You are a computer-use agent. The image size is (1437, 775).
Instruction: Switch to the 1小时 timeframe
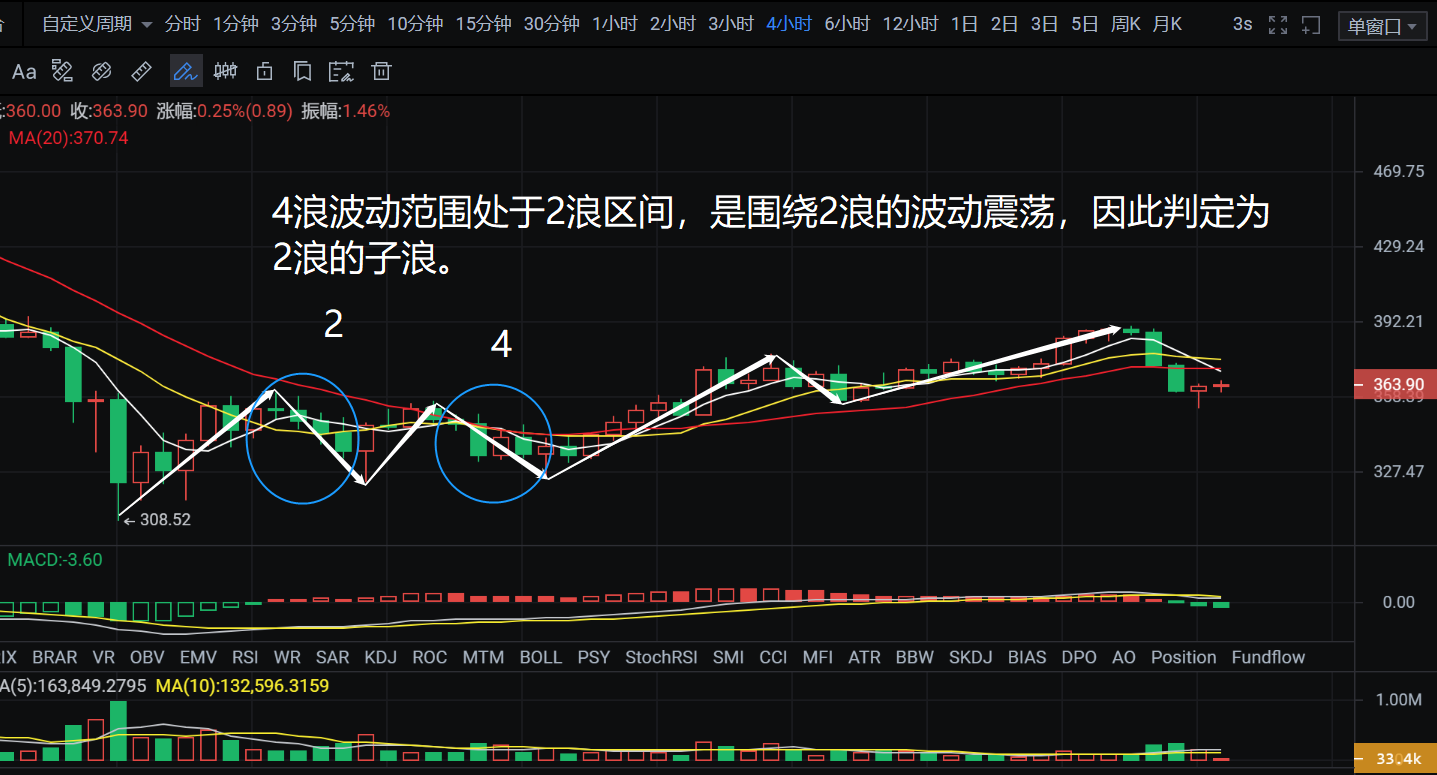614,24
